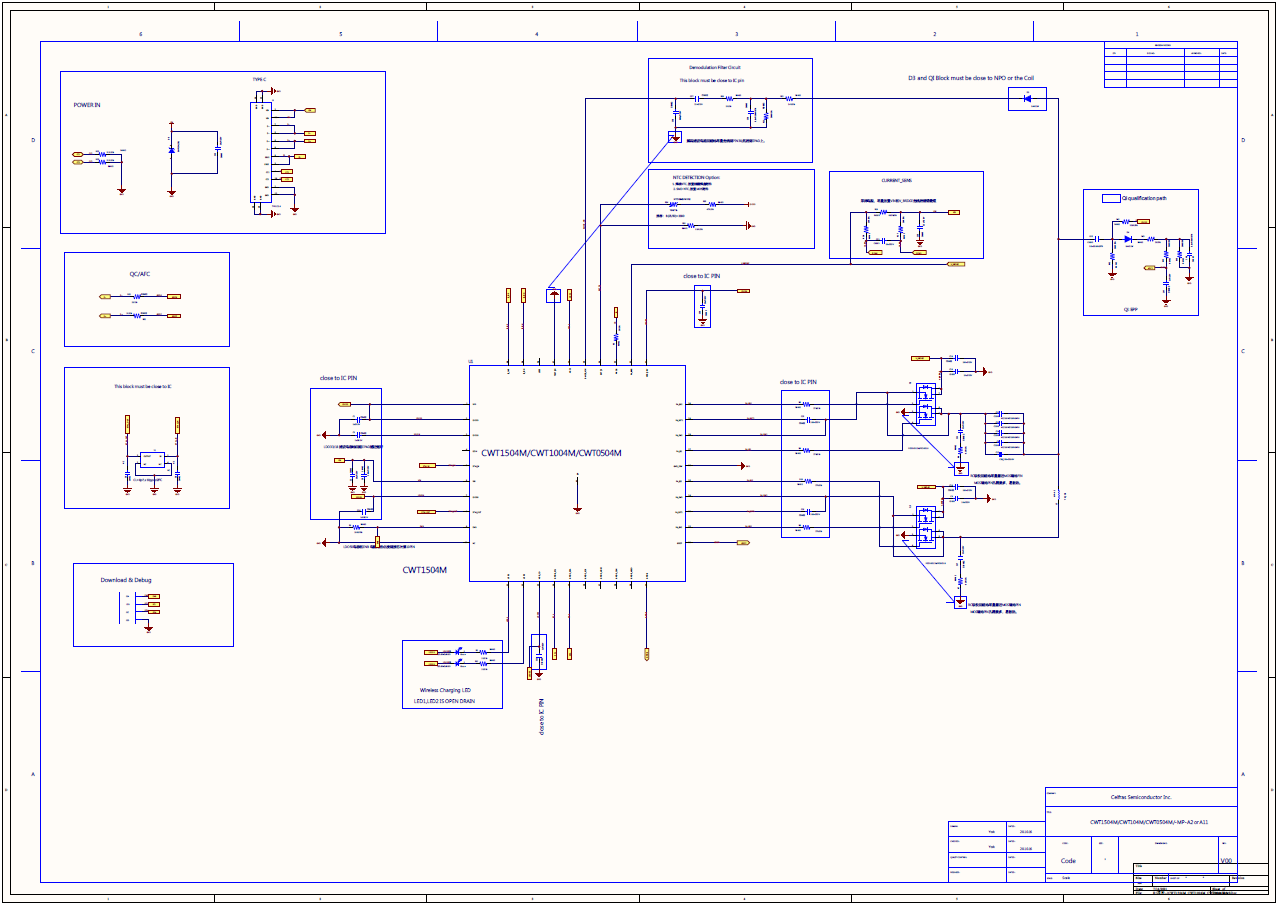Click the "CURRENT_SENS" block title
1281x906 pixels.
pos(897,181)
